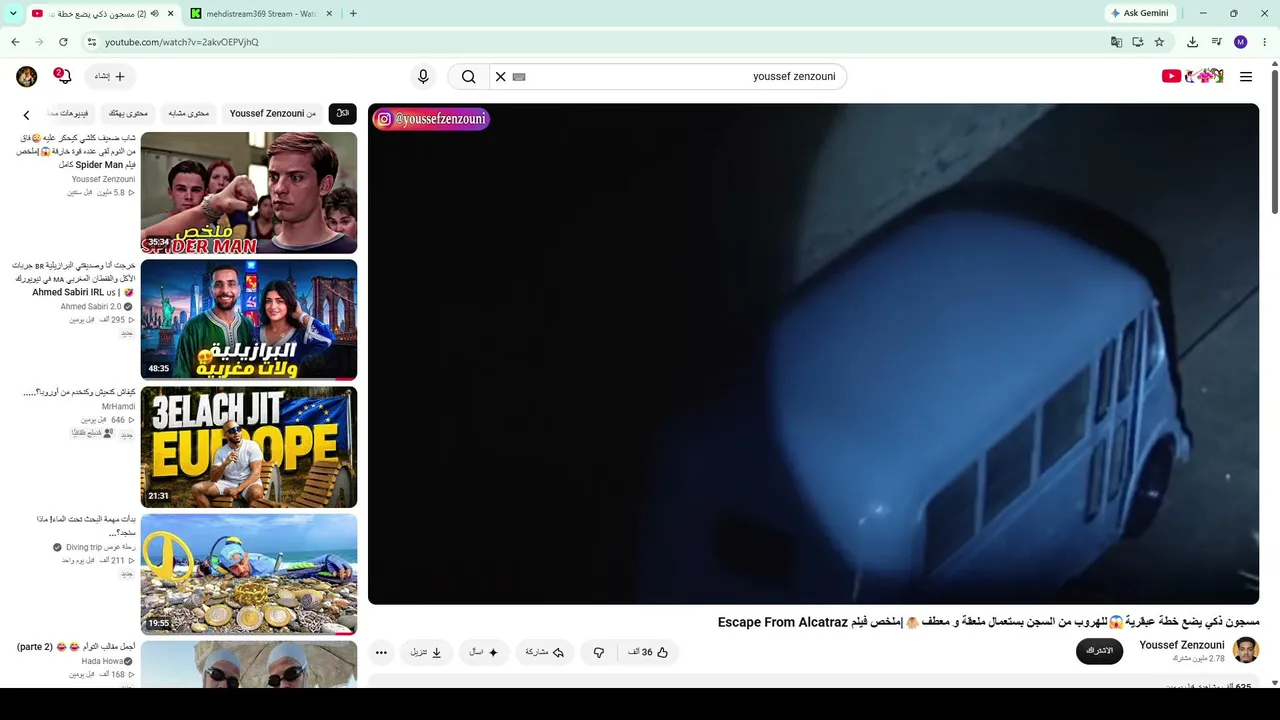Open the tab search dropdown
Screen dimensions: 1280x720
pyautogui.click(x=13, y=14)
